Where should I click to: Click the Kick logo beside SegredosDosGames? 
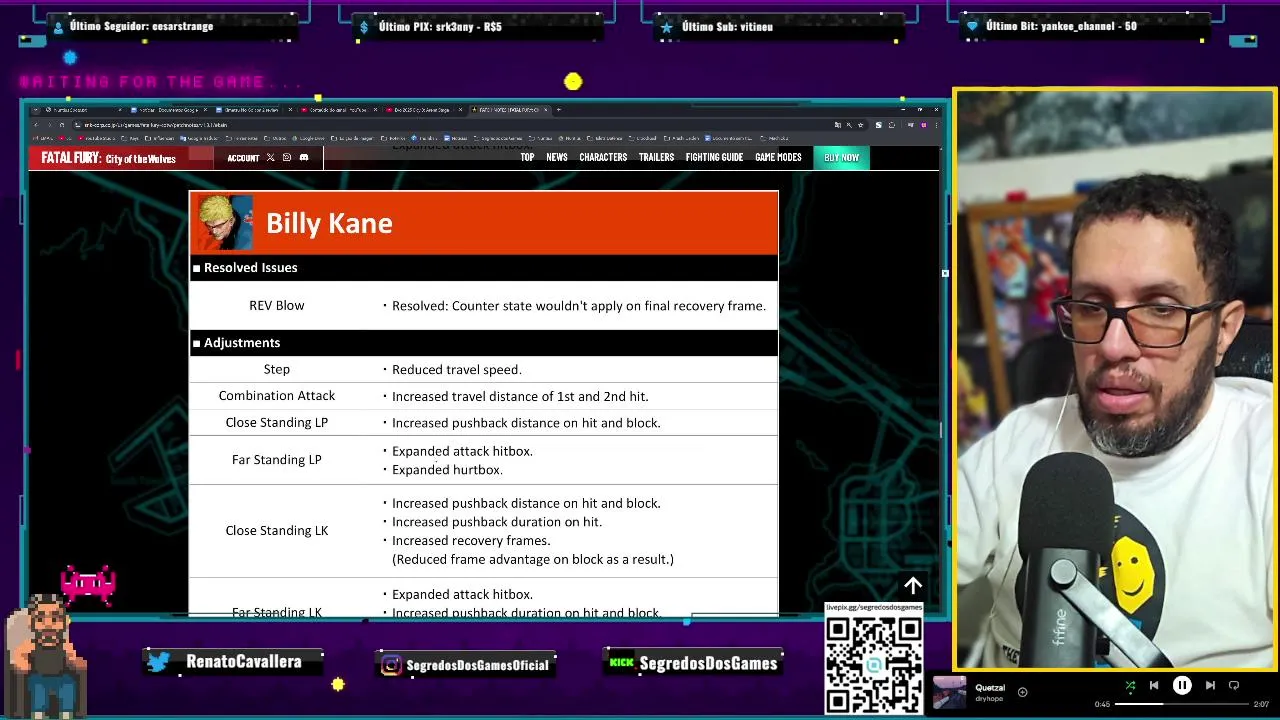pos(622,662)
